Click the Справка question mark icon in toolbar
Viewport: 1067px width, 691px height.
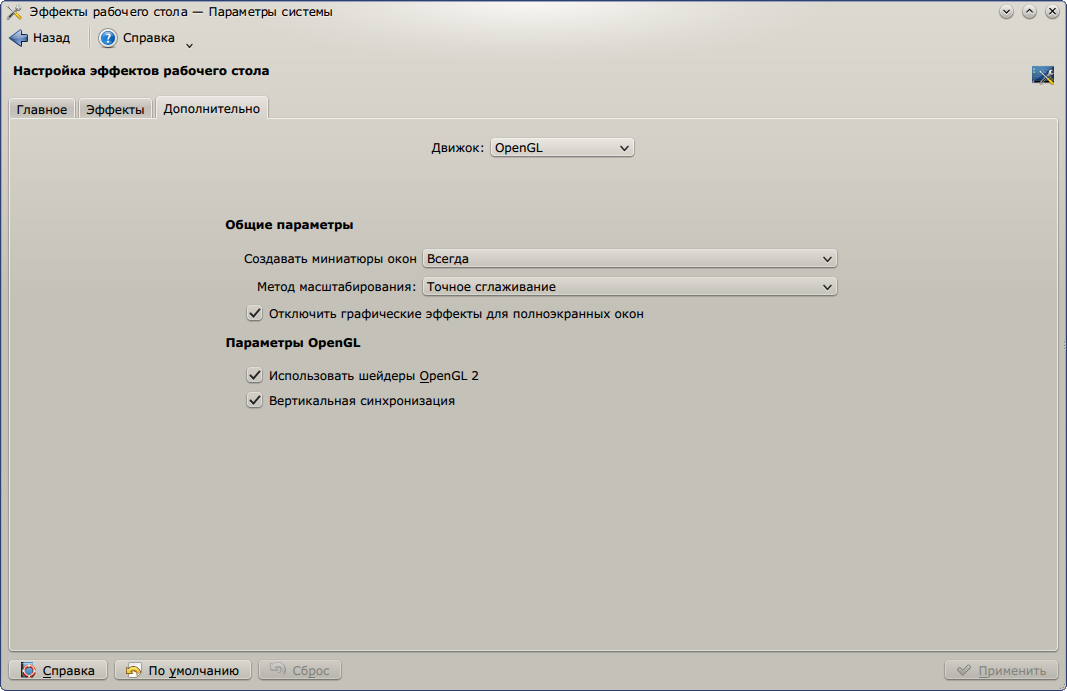coord(108,38)
